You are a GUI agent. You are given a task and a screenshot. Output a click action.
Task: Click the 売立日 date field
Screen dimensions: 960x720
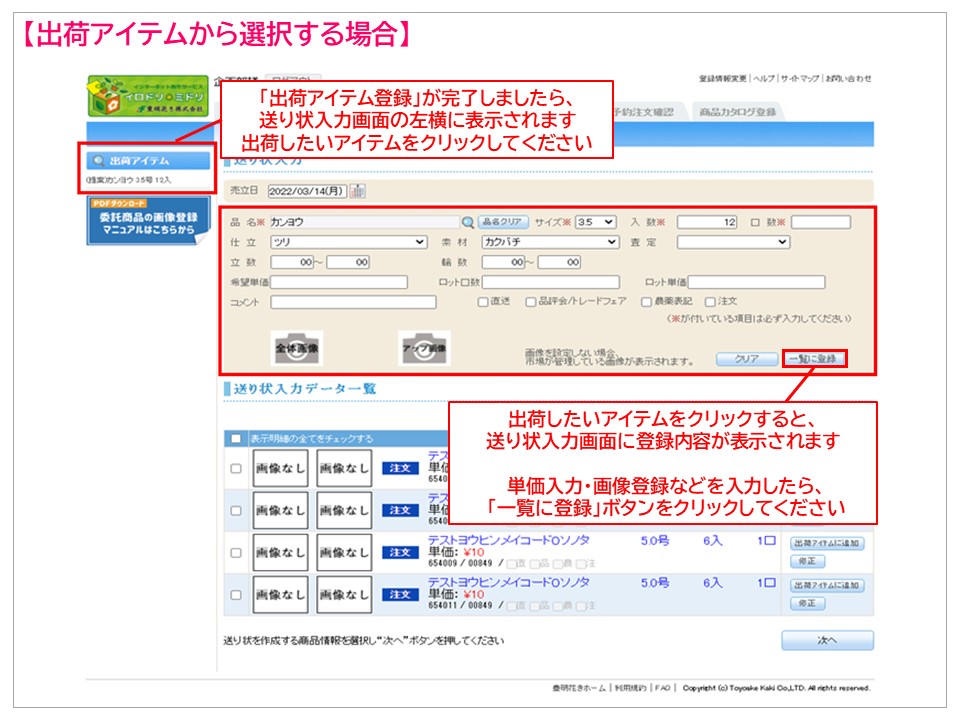pyautogui.click(x=307, y=191)
